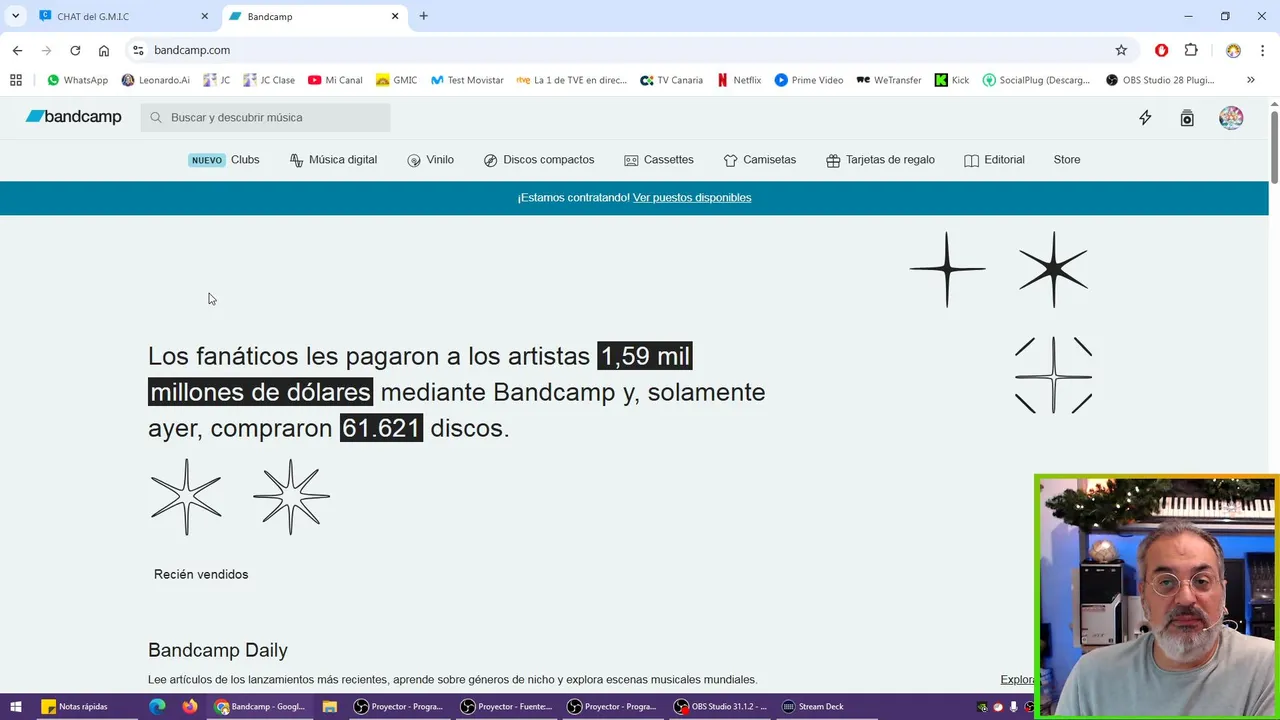This screenshot has width=1280, height=720.
Task: Expand hidden bookmarks with the chevron
Action: point(1250,80)
